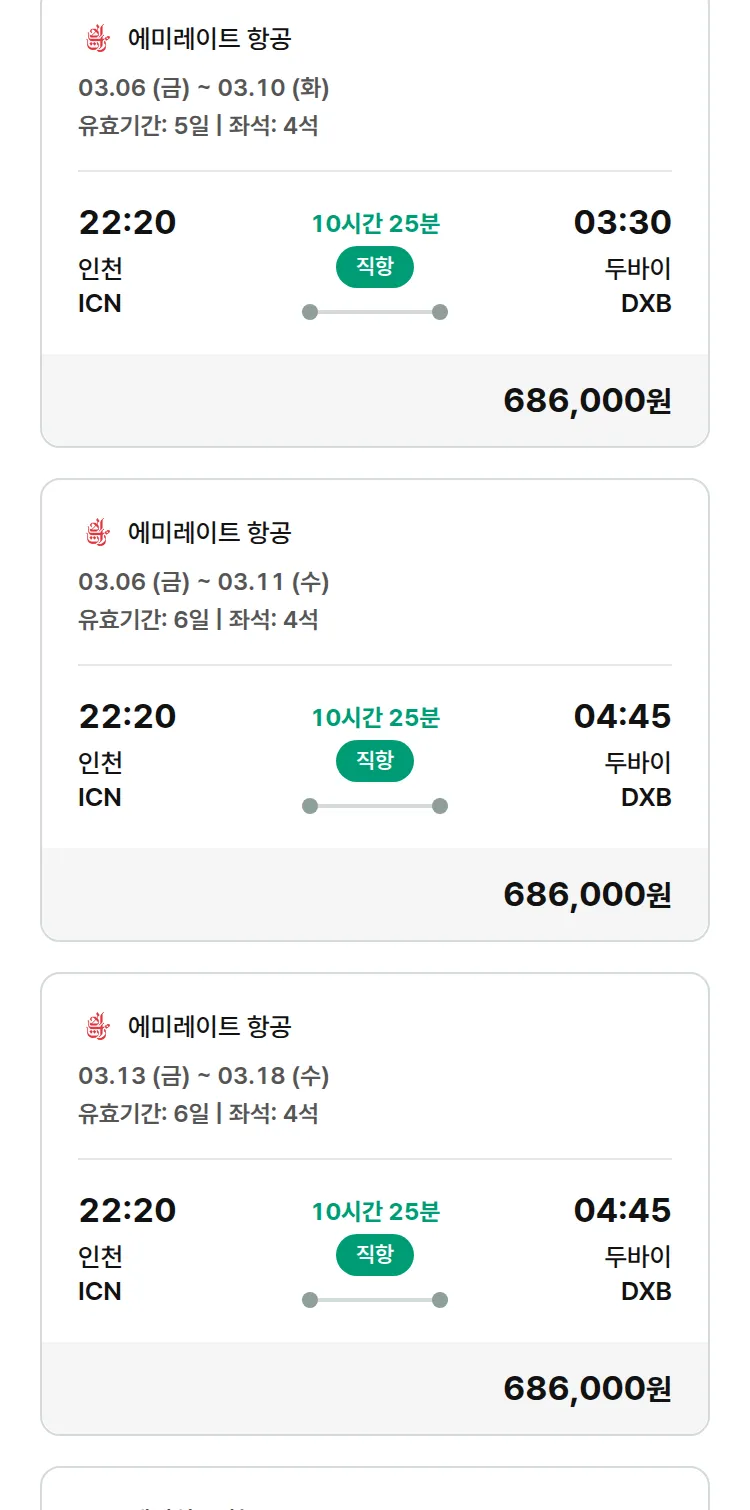Viewport: 750px width, 1510px height.
Task: Open the 03.06 (금) ~ 03.10 (화) date range
Action: (x=204, y=88)
